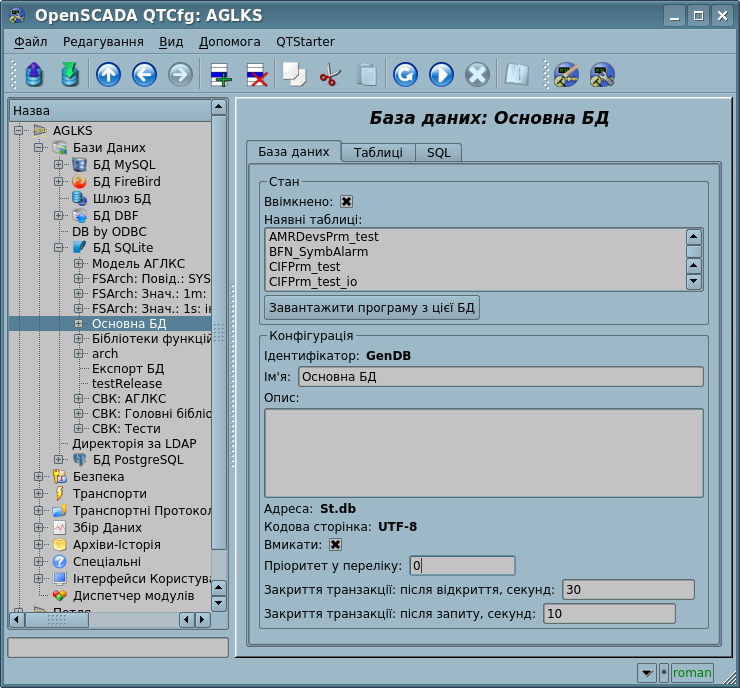Viewport: 740px width, 688px height.
Task: Toggle the Ввімкнено checkbox
Action: pyautogui.click(x=346, y=201)
